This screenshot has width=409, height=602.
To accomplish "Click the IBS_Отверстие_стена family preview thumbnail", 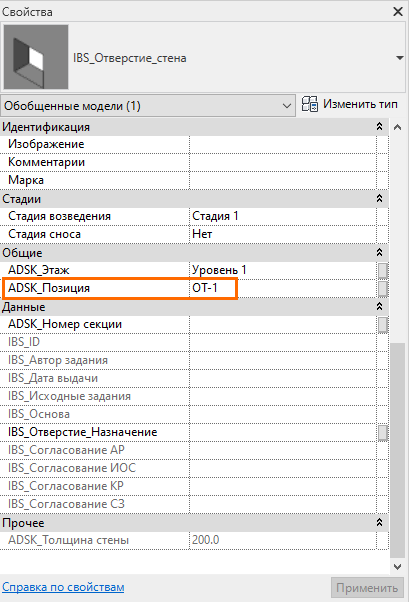I will (36, 57).
